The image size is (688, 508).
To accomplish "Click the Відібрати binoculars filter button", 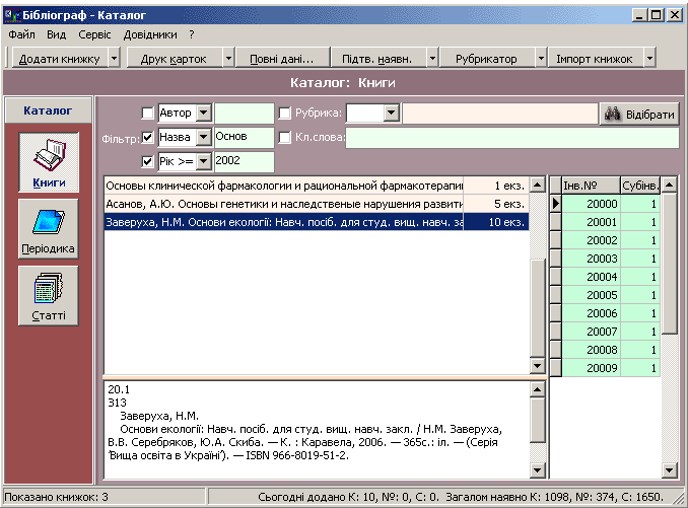I will 640,114.
